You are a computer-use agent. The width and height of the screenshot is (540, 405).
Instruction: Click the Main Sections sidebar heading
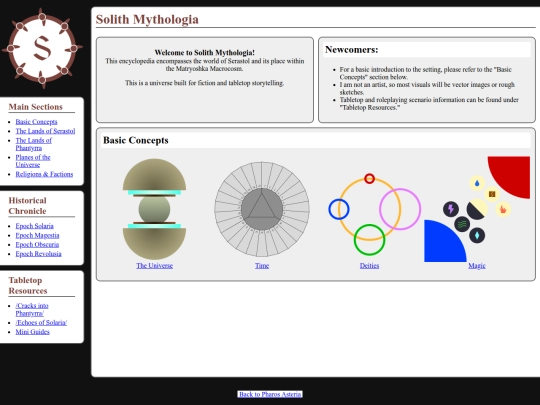coord(35,107)
